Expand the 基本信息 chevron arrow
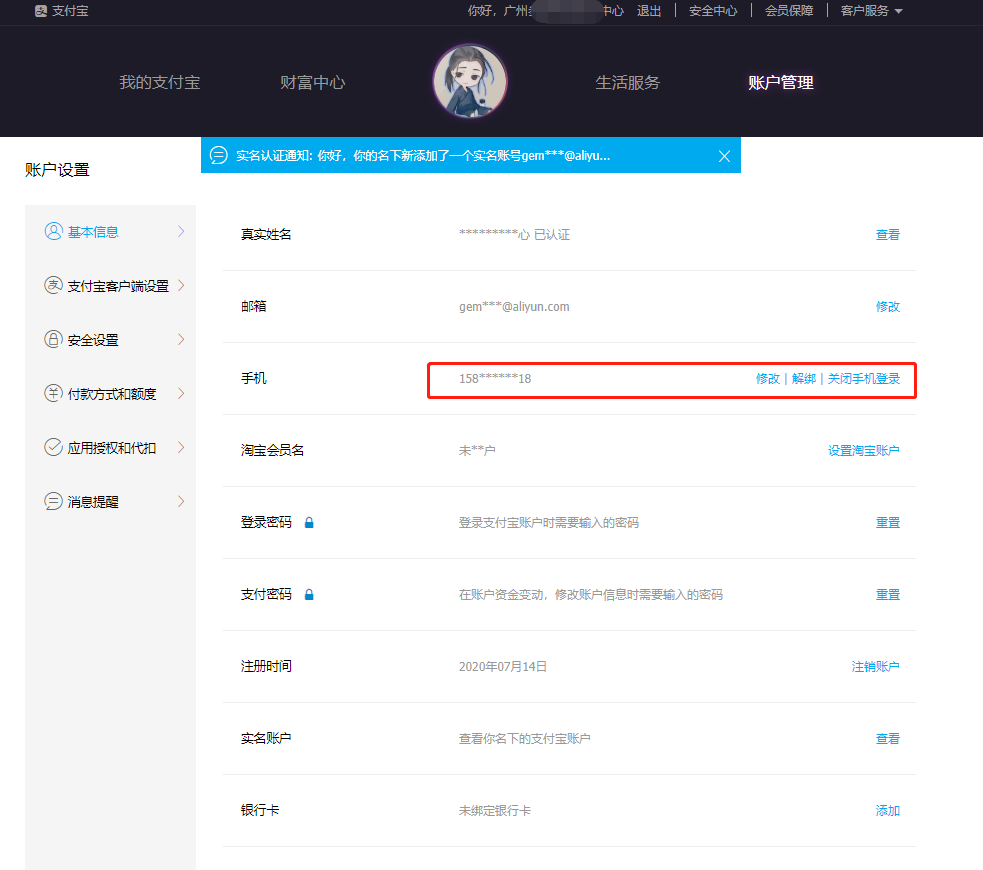 tap(181, 231)
